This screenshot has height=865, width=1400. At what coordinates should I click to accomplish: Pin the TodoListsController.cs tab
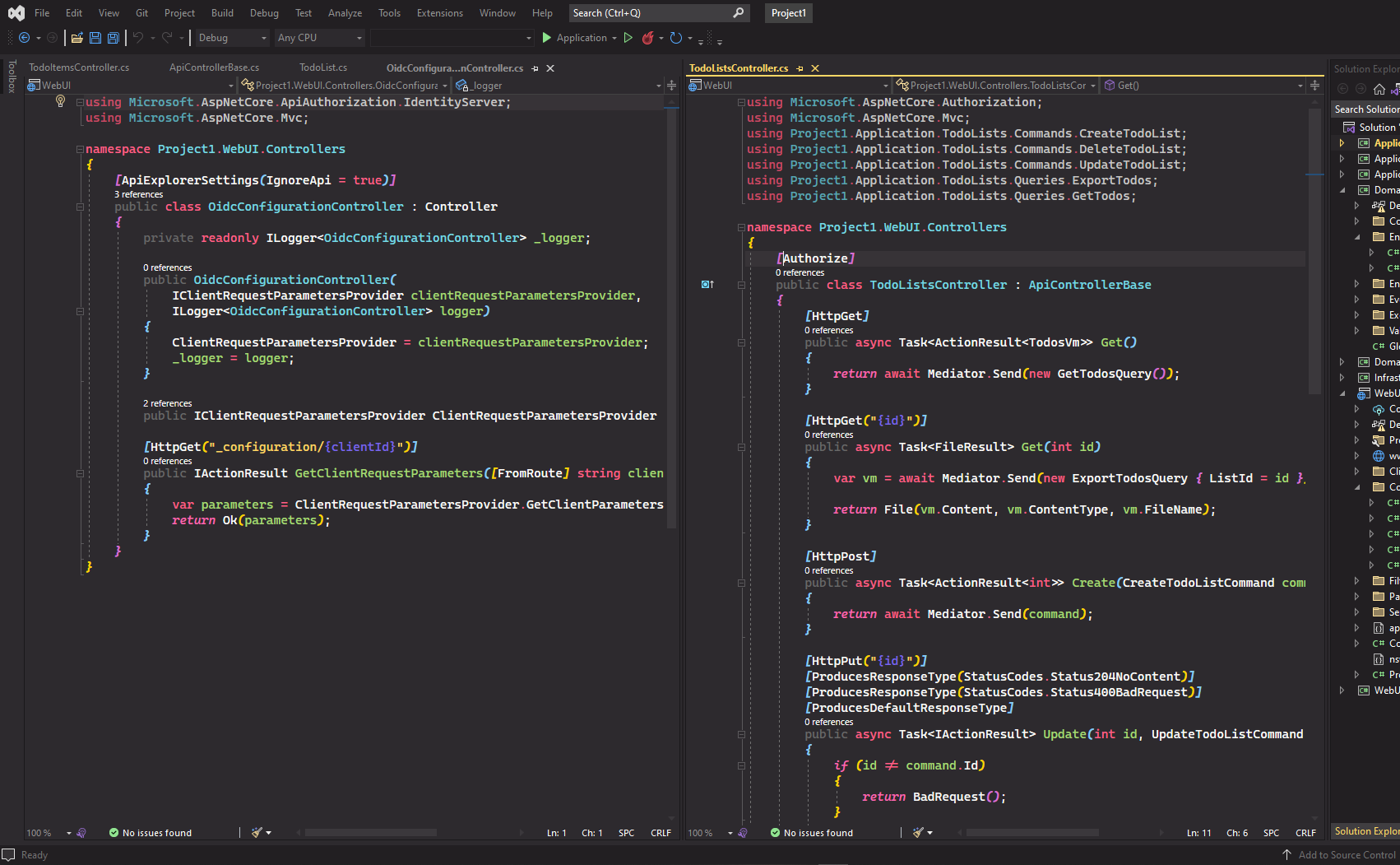coord(800,68)
